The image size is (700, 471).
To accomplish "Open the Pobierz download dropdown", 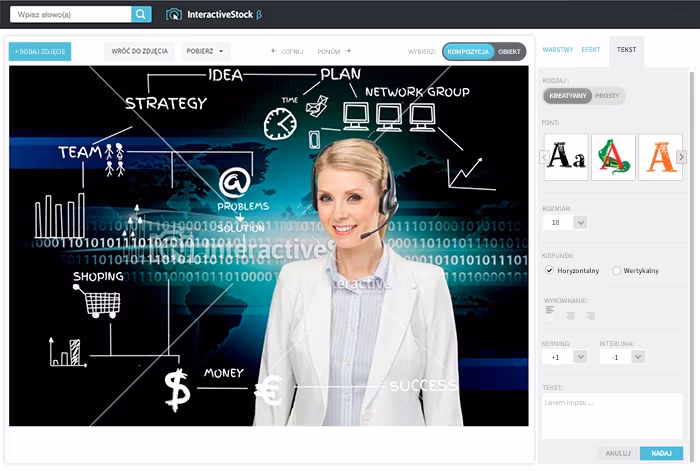I will (205, 51).
